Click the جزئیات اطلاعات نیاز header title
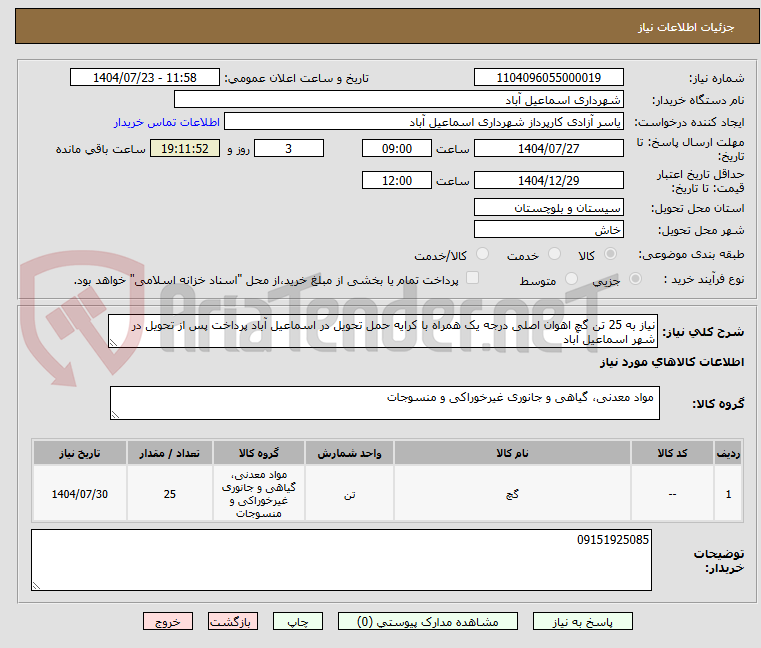 click(x=685, y=27)
